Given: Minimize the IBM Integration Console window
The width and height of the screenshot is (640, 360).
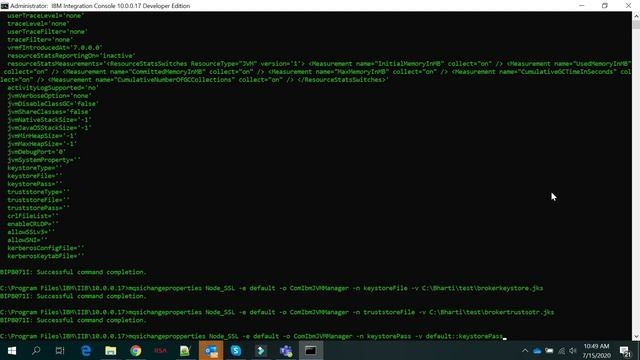Looking at the screenshot, I should click(x=582, y=6).
